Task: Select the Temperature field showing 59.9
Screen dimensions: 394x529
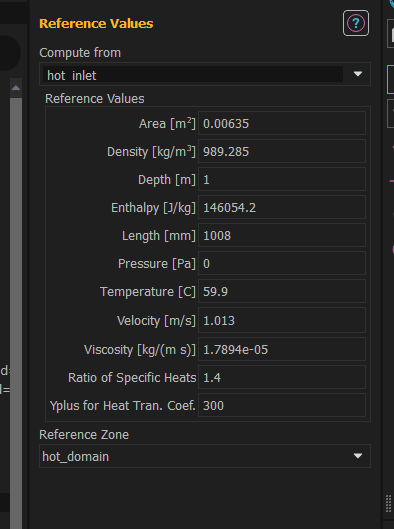Action: (282, 291)
